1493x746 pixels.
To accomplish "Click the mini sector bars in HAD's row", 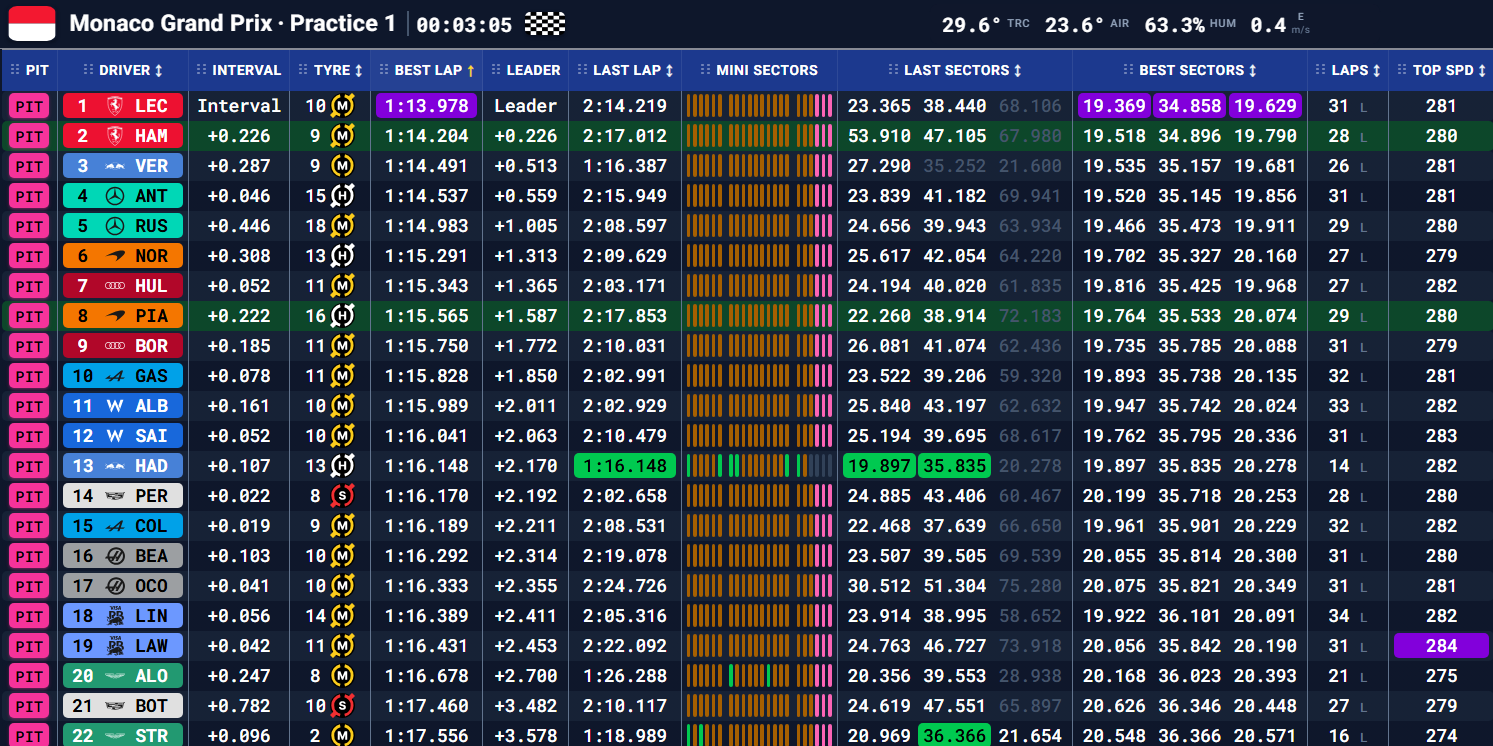I will pyautogui.click(x=760, y=466).
